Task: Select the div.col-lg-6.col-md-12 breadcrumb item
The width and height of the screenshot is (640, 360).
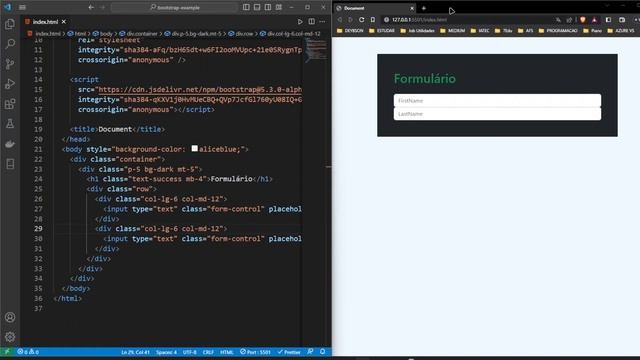Action: 290,34
